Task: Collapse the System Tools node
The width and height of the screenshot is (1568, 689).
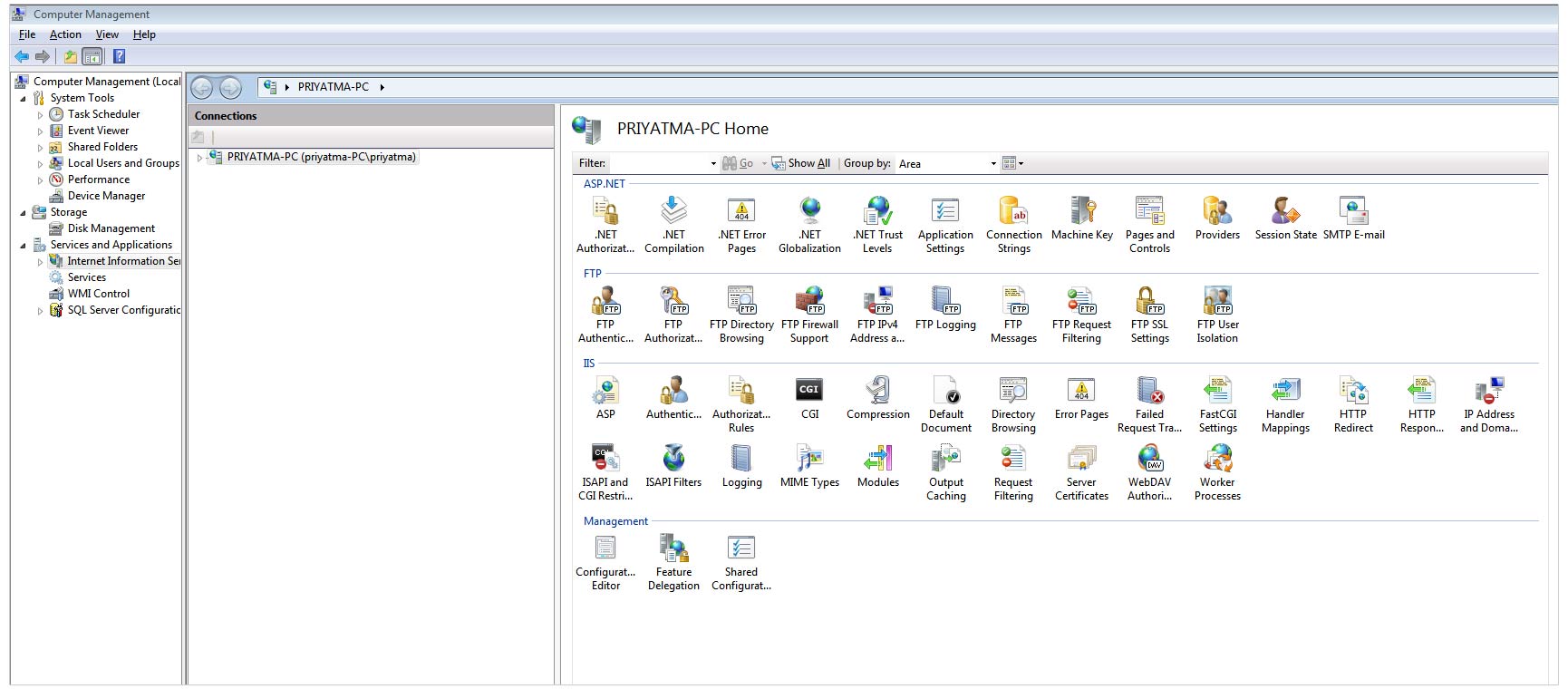Action: click(23, 99)
